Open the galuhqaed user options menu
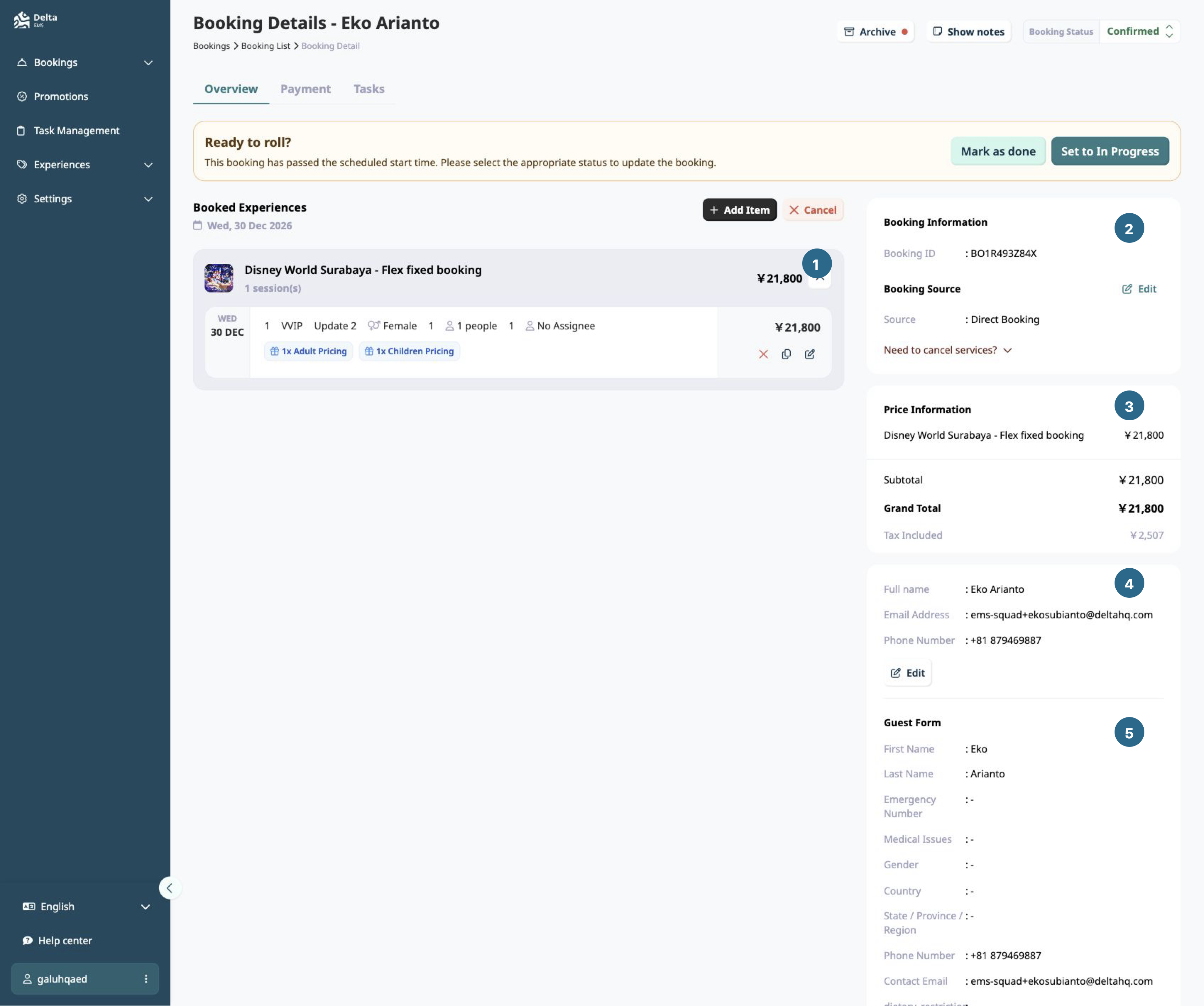Screen dimensions: 1204x1006 click(x=146, y=979)
